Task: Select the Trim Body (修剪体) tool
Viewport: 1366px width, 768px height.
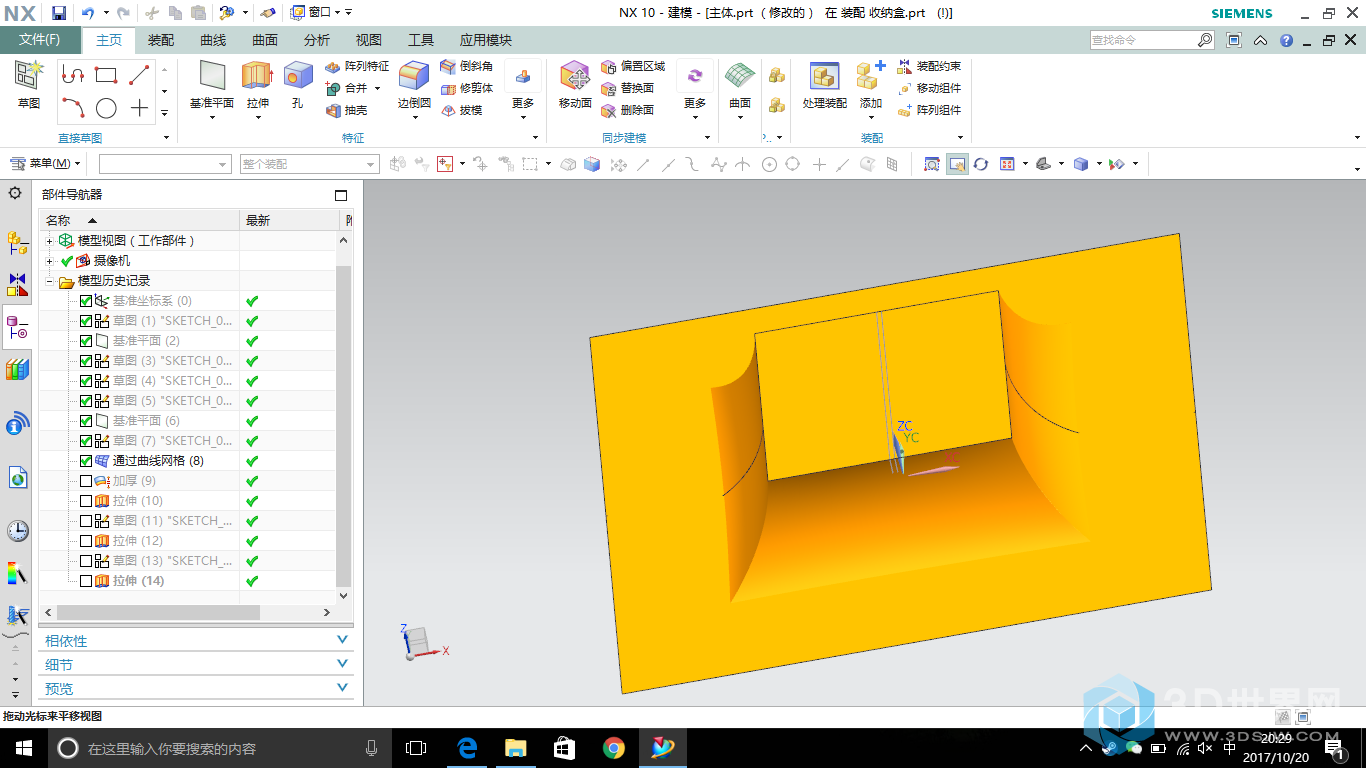Action: [467, 88]
